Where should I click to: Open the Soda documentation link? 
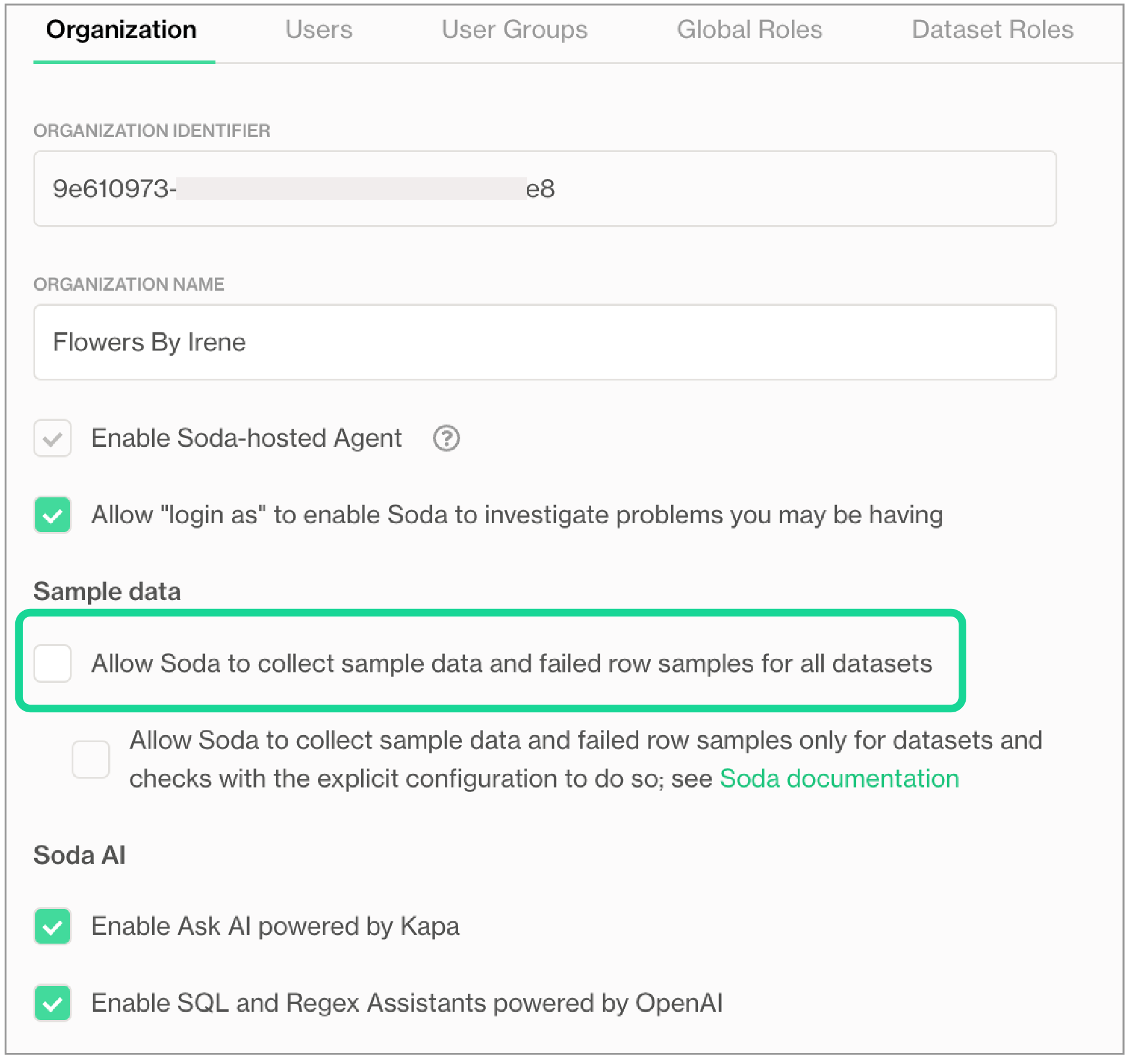(839, 779)
